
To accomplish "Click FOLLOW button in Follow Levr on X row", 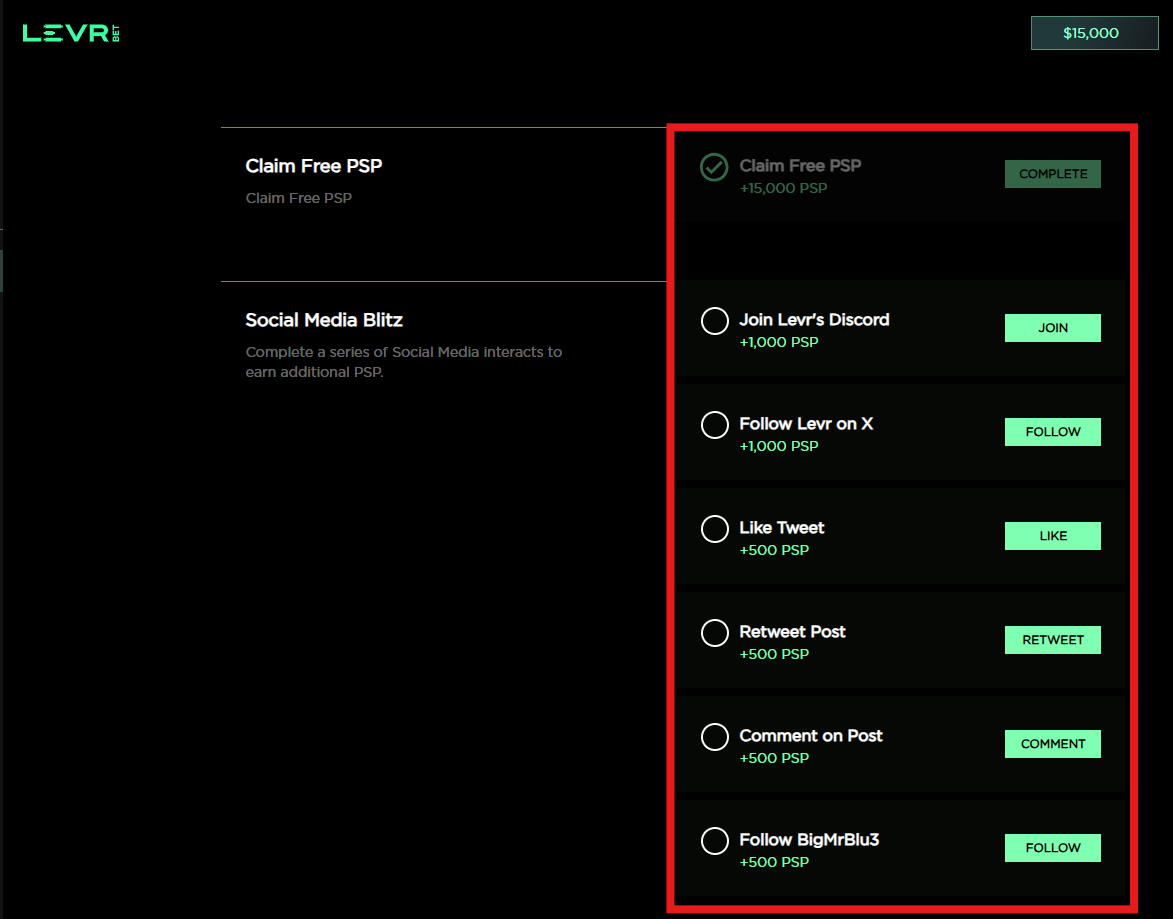I will [x=1052, y=432].
